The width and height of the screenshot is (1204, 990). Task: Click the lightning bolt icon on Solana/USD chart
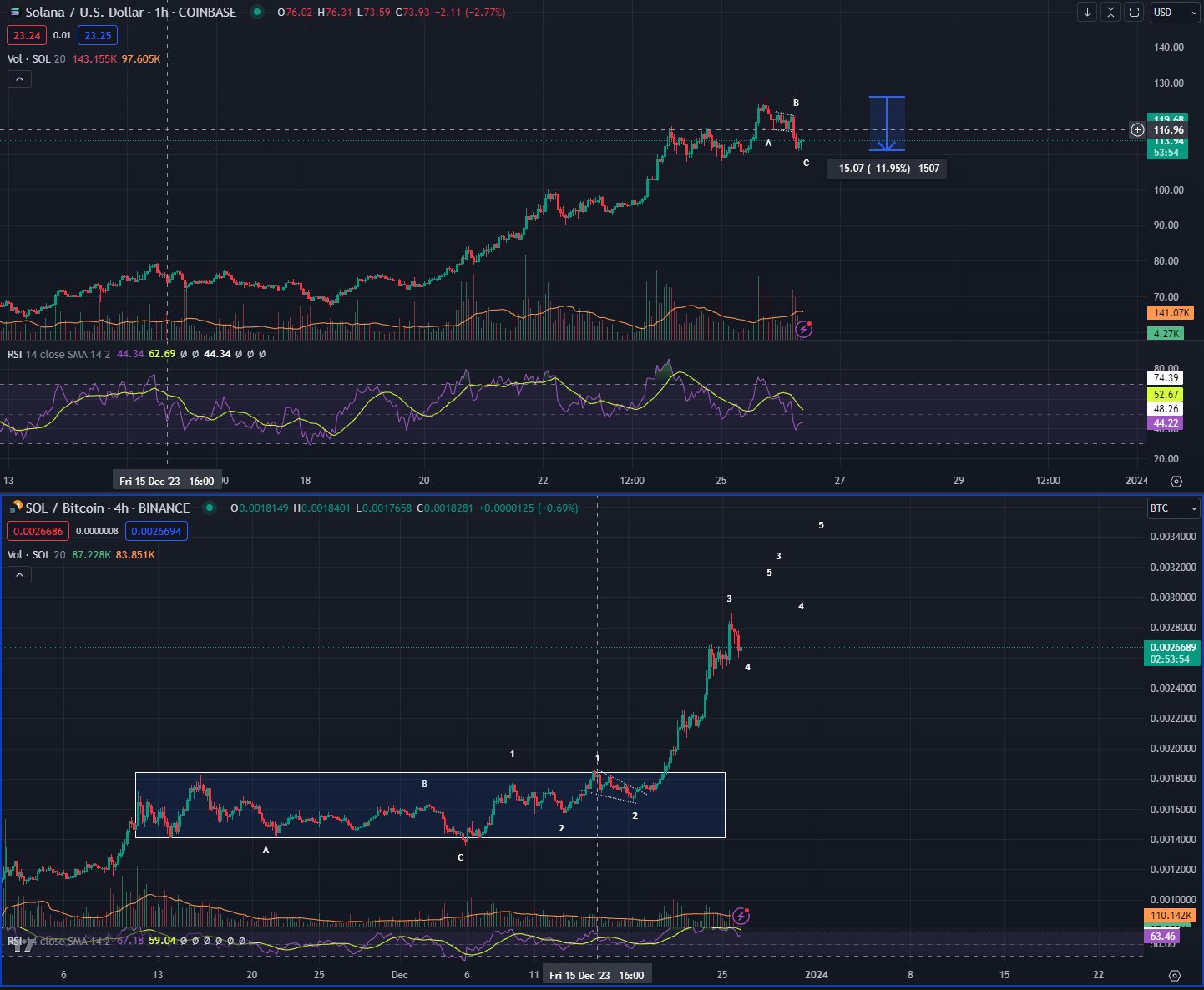click(803, 330)
